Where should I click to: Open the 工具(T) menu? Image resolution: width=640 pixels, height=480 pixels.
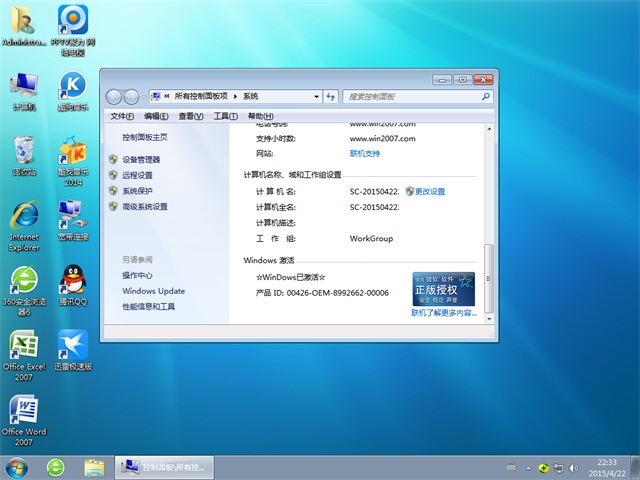coord(224,117)
